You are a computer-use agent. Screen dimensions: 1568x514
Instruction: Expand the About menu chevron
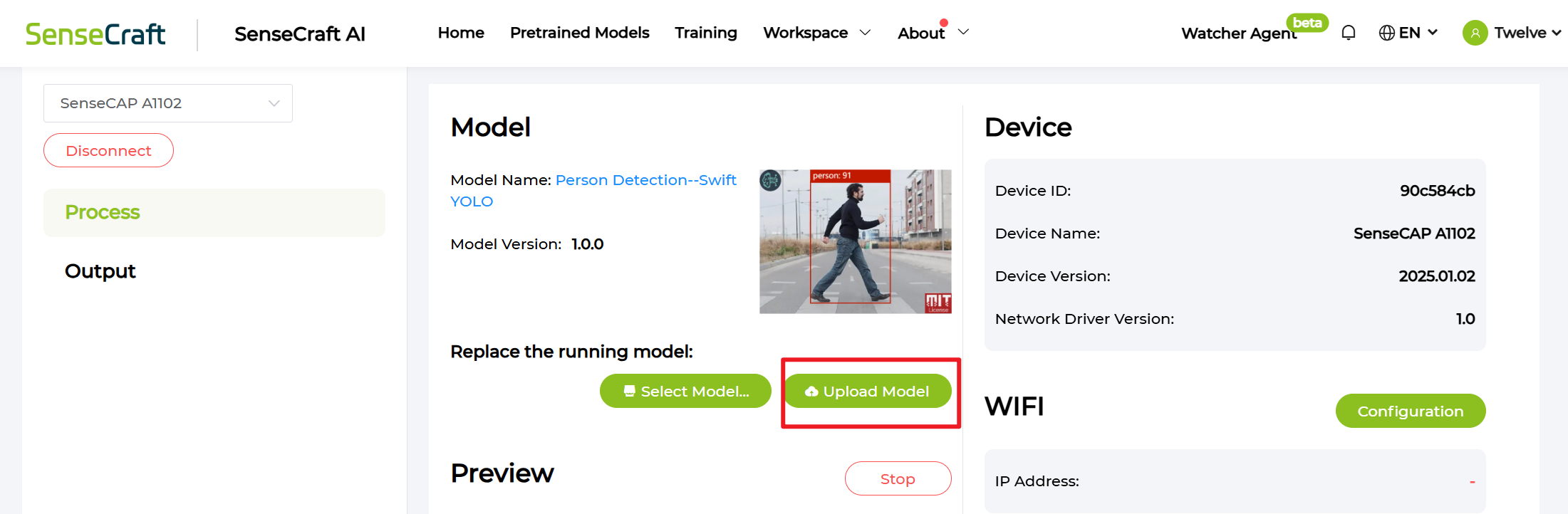(x=963, y=32)
